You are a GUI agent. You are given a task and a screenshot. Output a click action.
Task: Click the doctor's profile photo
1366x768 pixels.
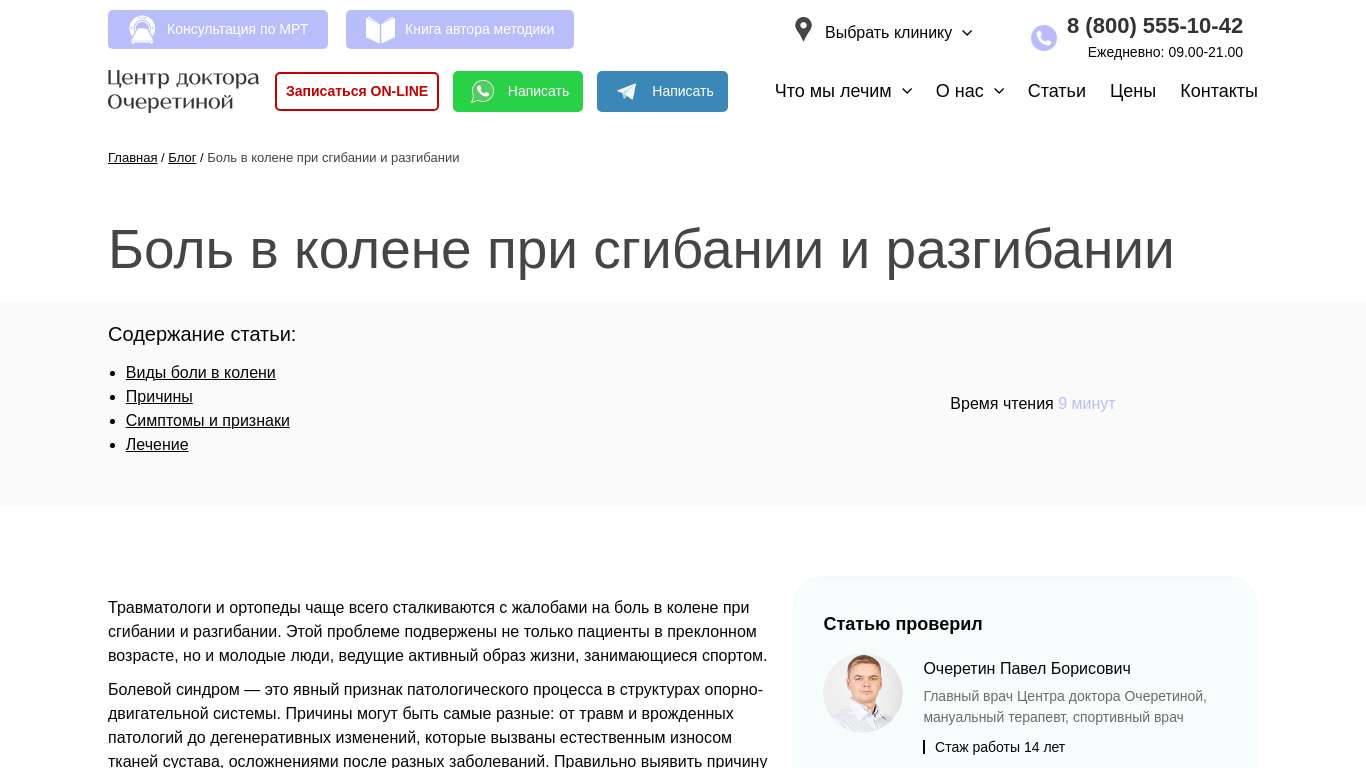[x=863, y=693]
